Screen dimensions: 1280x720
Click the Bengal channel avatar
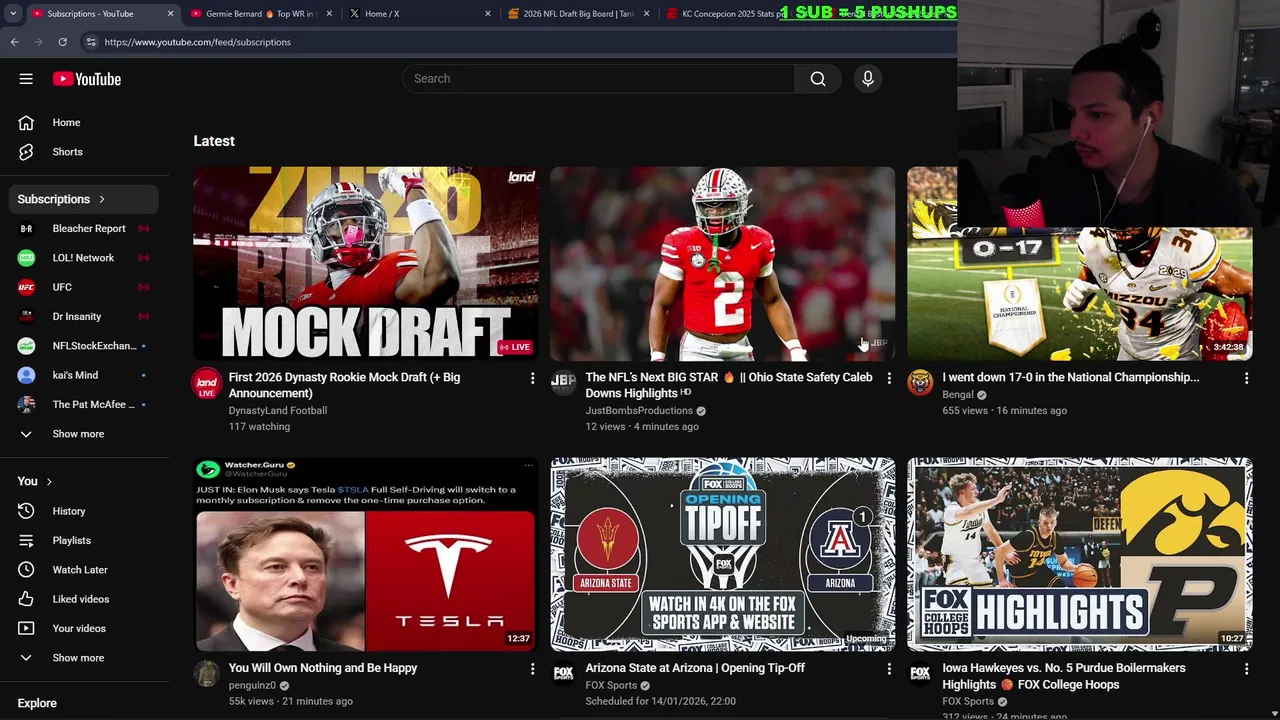pyautogui.click(x=920, y=381)
